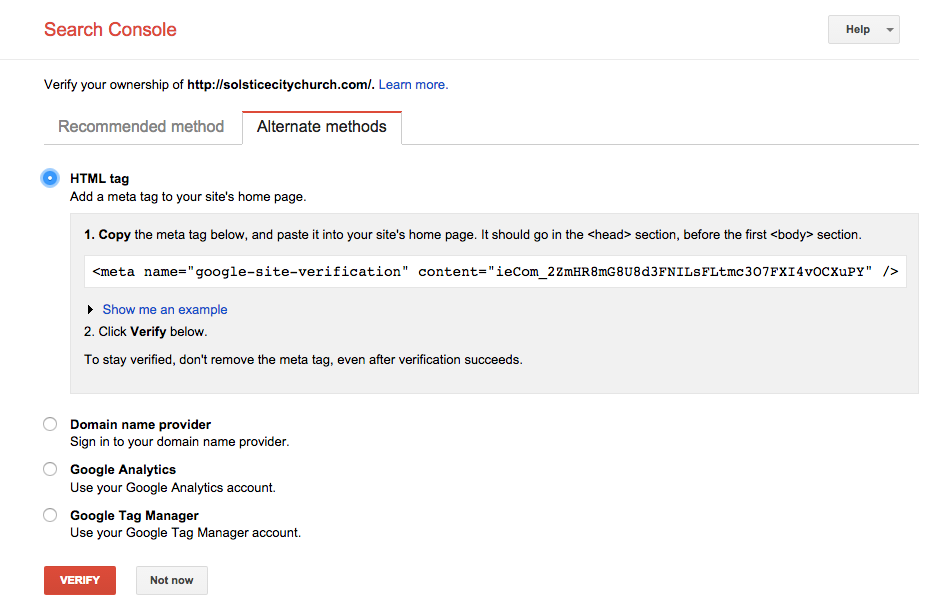Click the red VERIFY button
The width and height of the screenshot is (952, 601).
point(80,580)
